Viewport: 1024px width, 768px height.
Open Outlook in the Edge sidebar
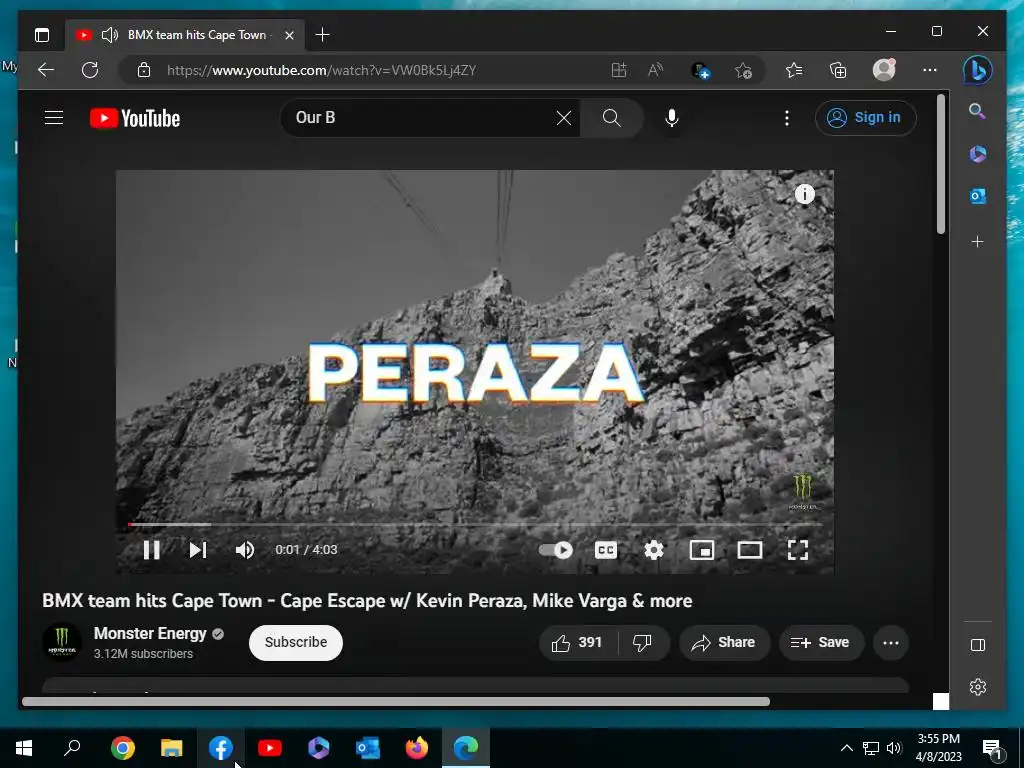pos(977,197)
